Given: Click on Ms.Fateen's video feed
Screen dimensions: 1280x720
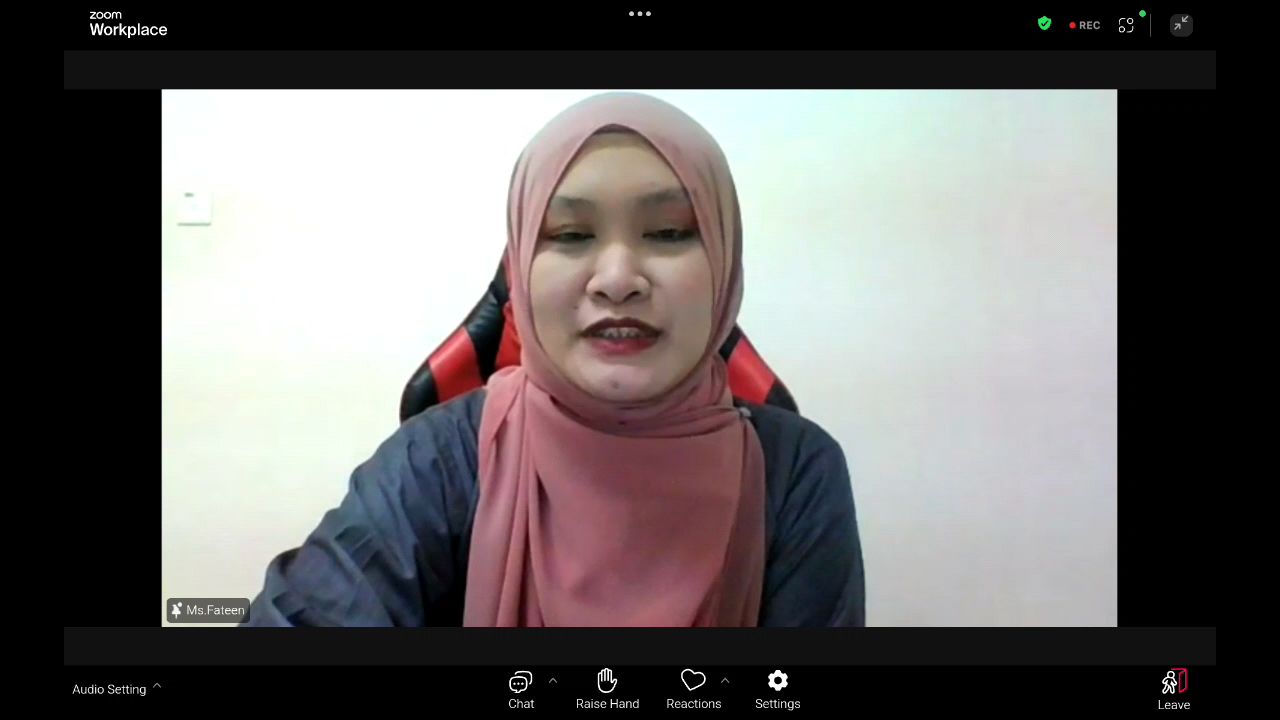Looking at the screenshot, I should 639,358.
